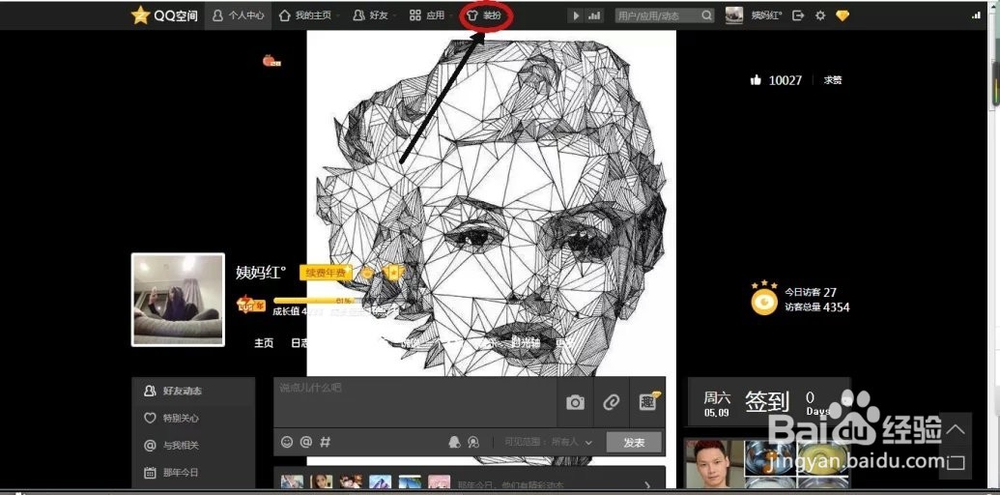The height and width of the screenshot is (495, 1000).
Task: Click the signal bars icon top right
Action: click(976, 15)
